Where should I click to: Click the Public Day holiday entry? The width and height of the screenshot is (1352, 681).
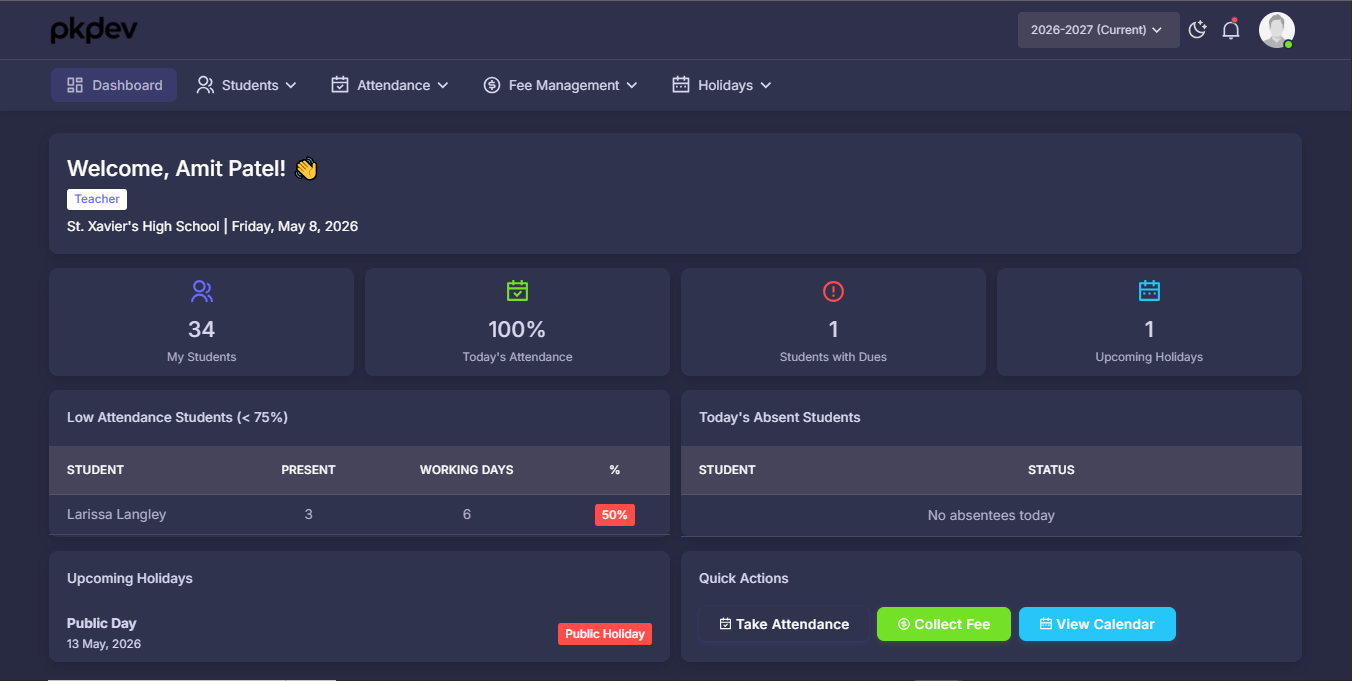102,623
